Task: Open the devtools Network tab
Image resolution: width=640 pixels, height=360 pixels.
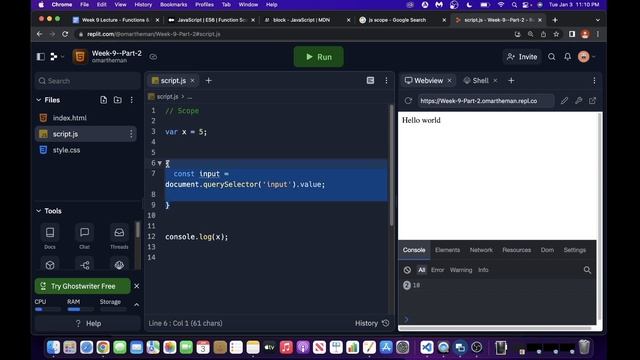Action: pos(481,250)
